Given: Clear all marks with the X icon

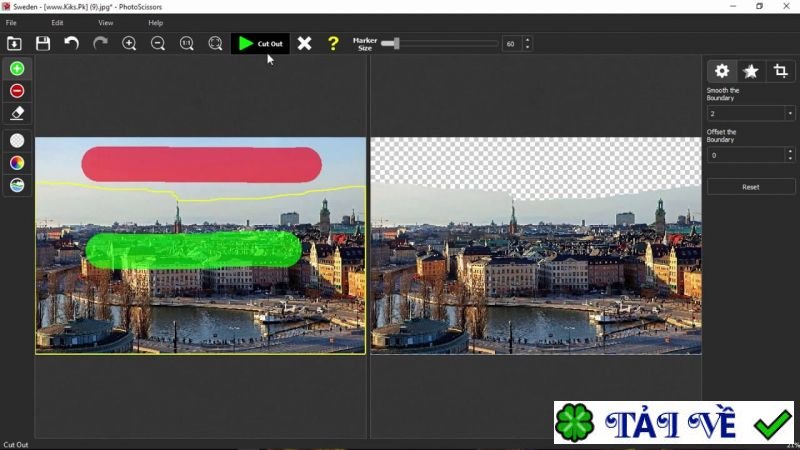Looking at the screenshot, I should pyautogui.click(x=305, y=43).
